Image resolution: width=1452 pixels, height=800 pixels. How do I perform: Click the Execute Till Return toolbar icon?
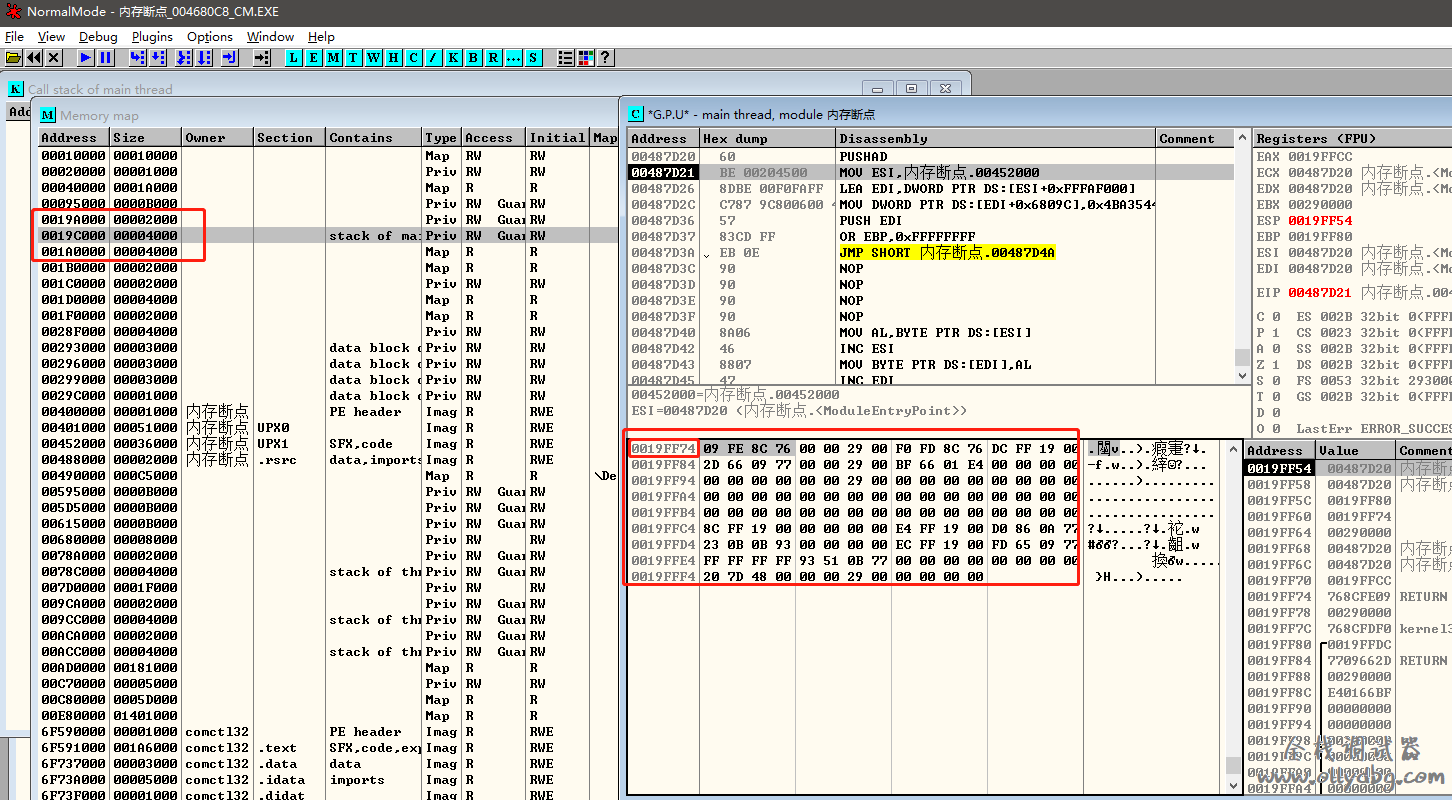tap(230, 58)
